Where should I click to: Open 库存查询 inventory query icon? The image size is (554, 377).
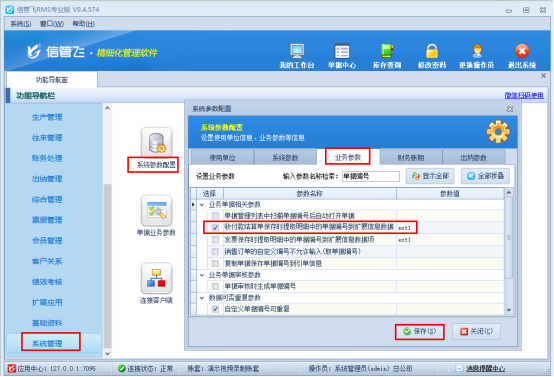pos(387,51)
